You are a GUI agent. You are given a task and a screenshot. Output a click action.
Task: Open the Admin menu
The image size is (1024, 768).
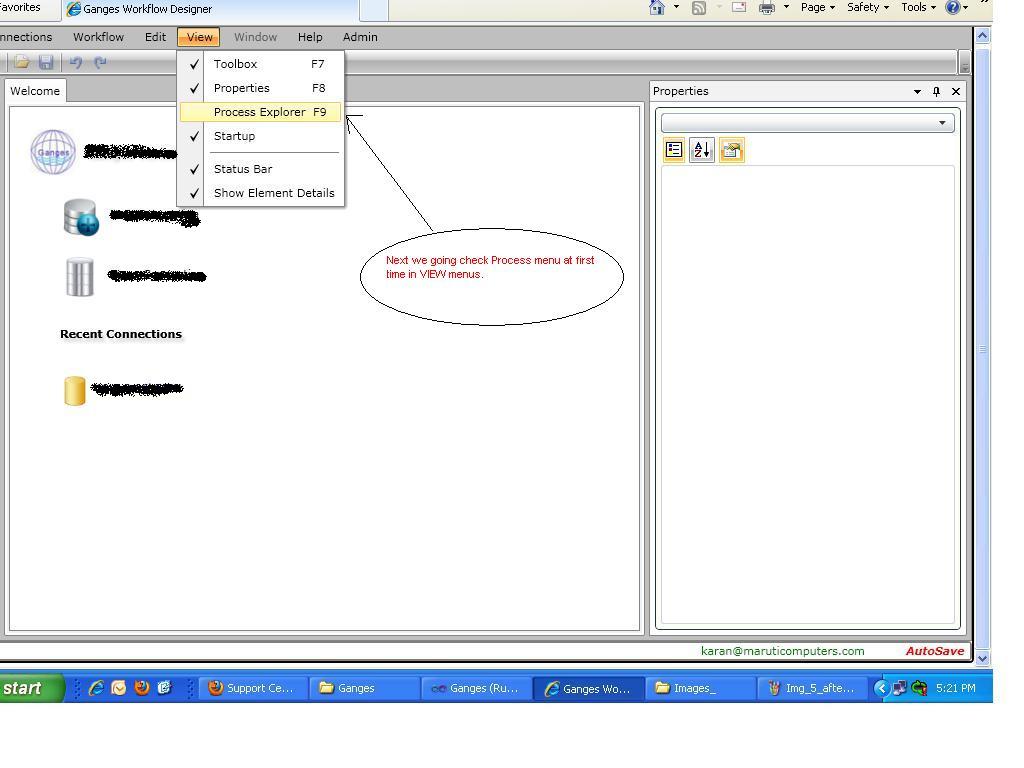(360, 37)
